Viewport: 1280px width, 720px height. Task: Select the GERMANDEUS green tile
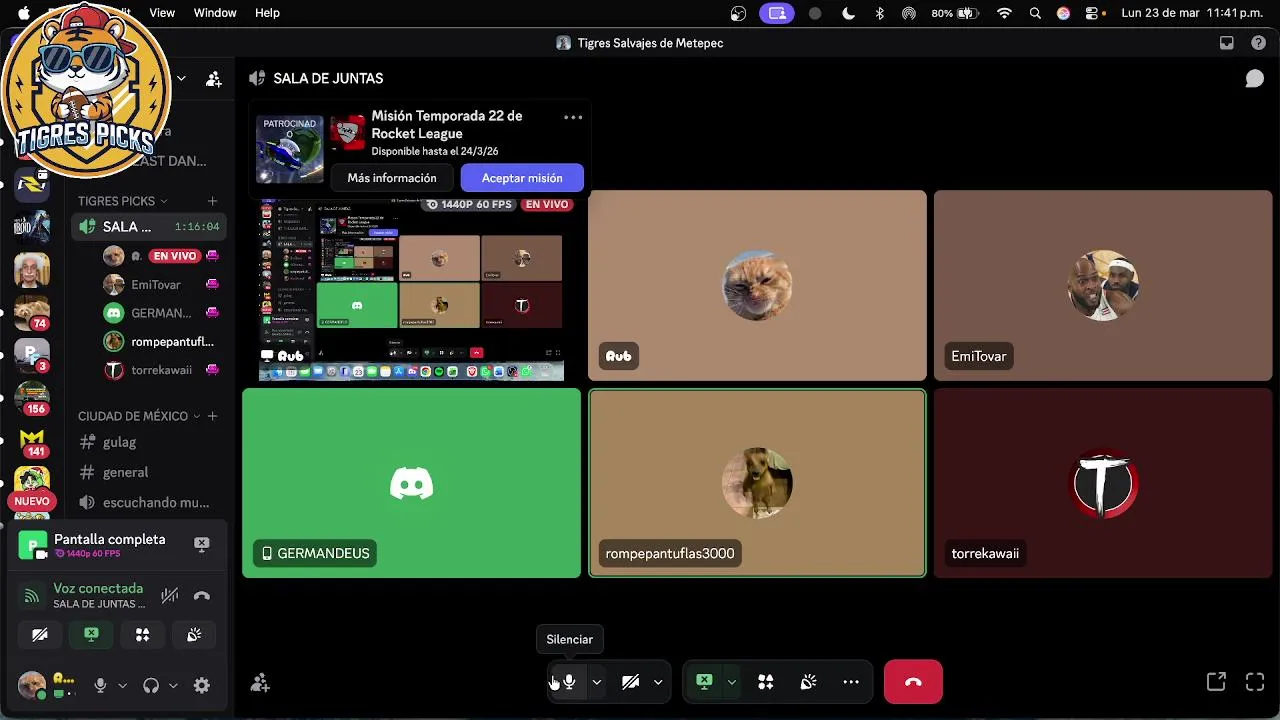coord(411,483)
